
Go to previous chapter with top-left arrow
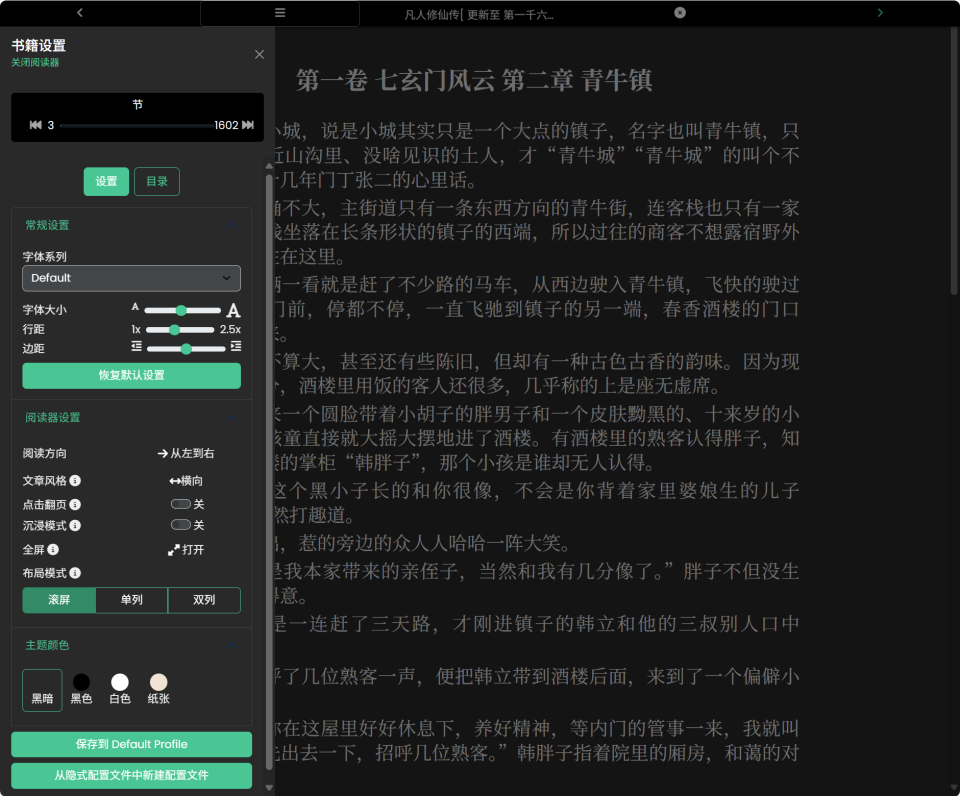[x=80, y=13]
